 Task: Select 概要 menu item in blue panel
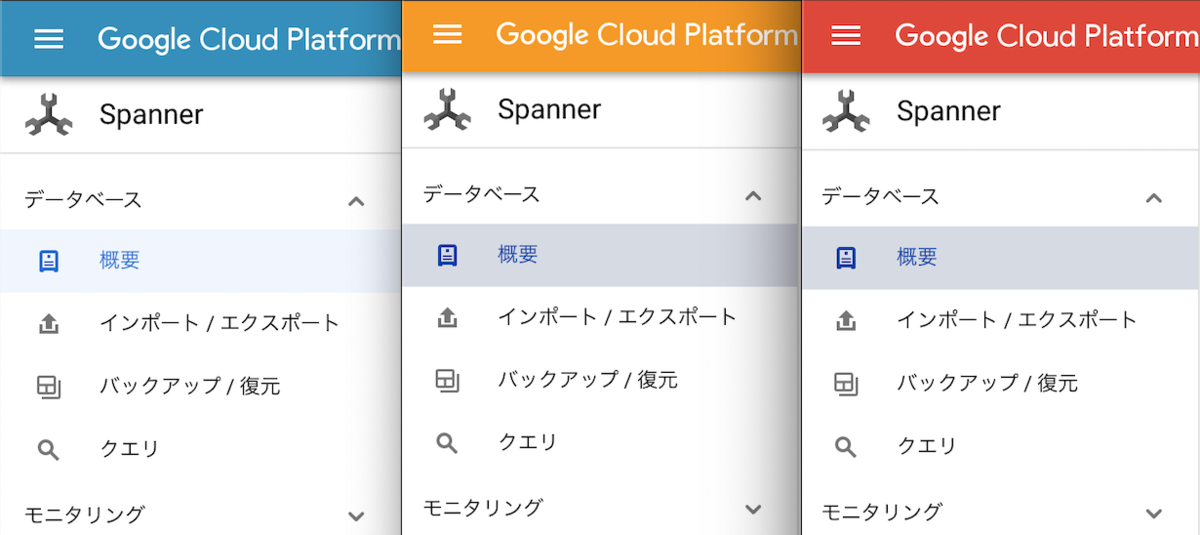pyautogui.click(x=200, y=261)
